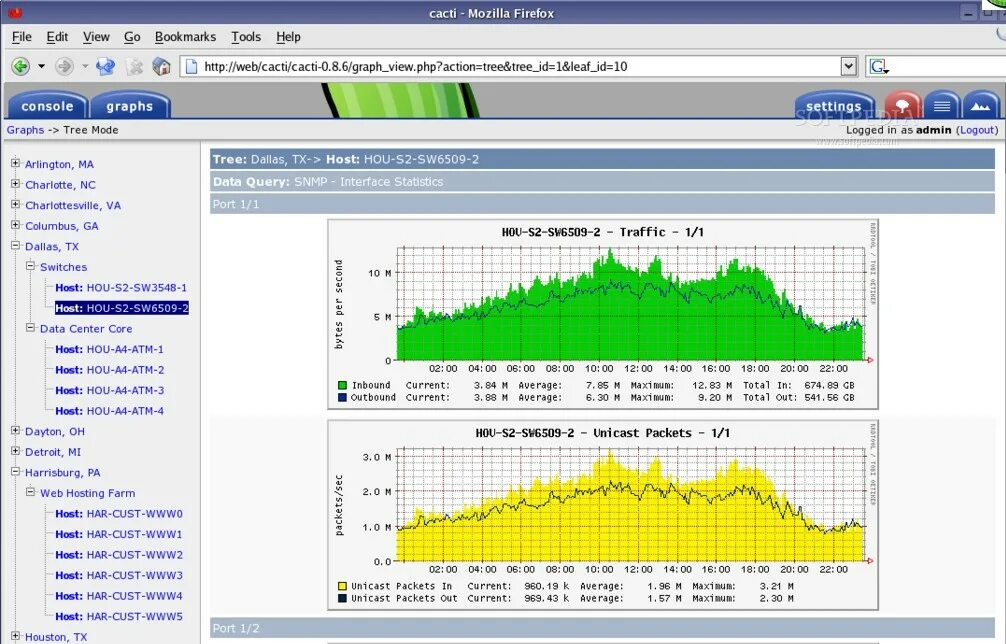Click the Logout link
1006x644 pixels.
point(977,130)
